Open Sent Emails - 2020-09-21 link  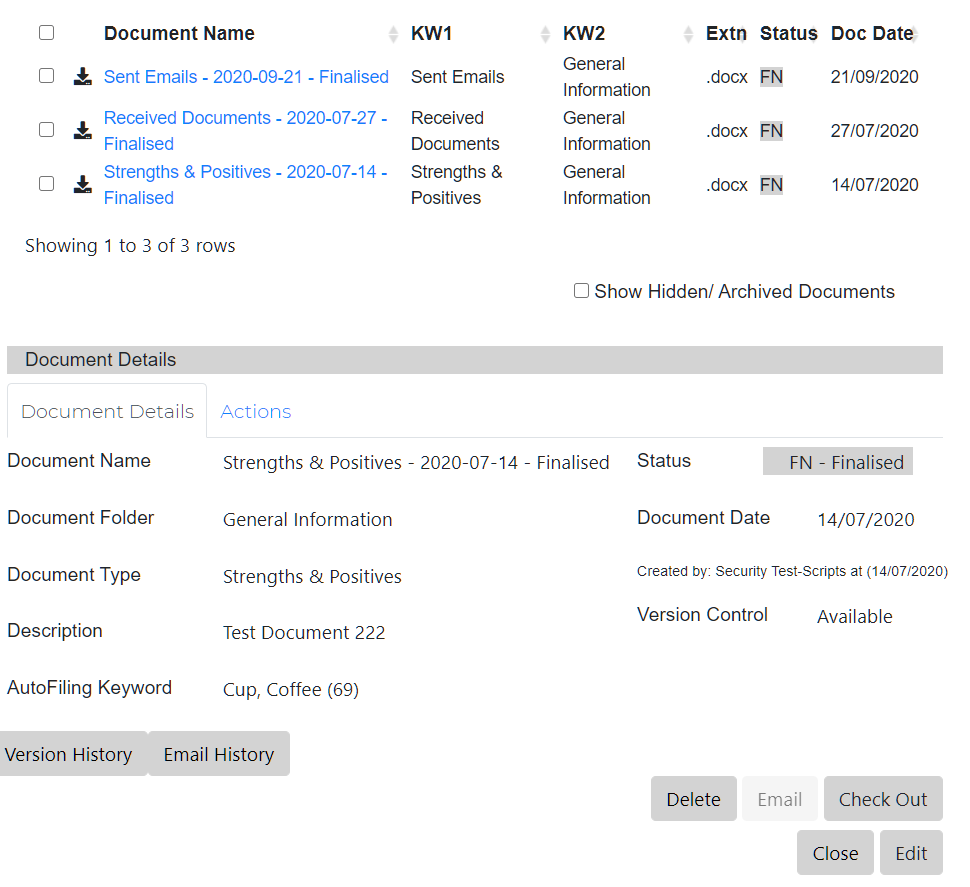246,77
